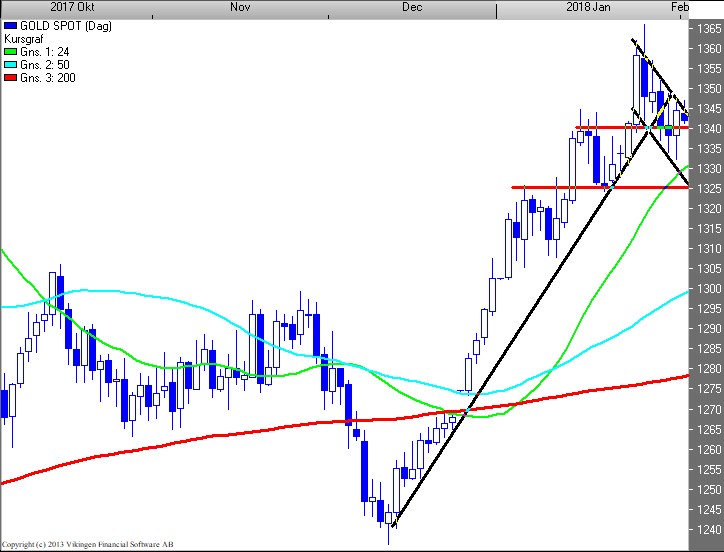Screen dimensions: 724x552
Task: Select the red horizontal line at 1325
Action: 560,187
